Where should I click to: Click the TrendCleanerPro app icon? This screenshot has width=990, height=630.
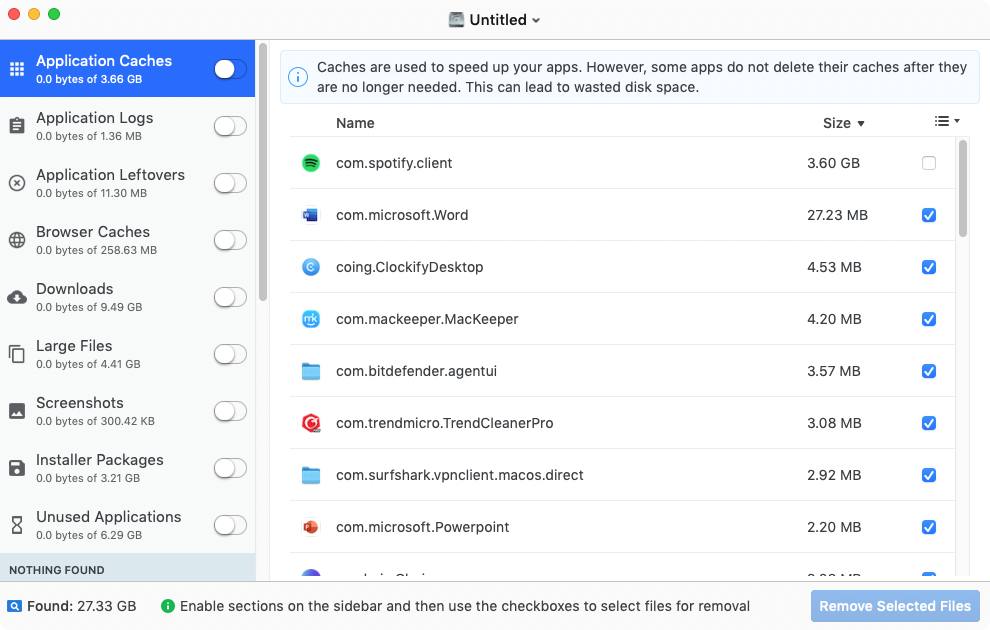(x=311, y=423)
